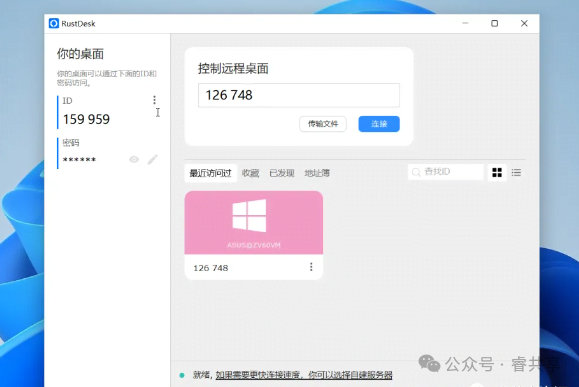Switch to grid view of sessions
Image resolution: width=579 pixels, height=387 pixels.
497,172
